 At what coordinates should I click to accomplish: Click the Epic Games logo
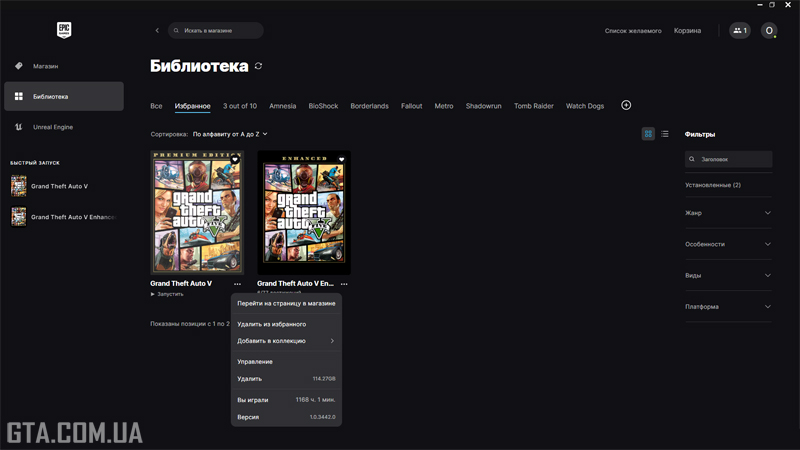click(x=64, y=31)
